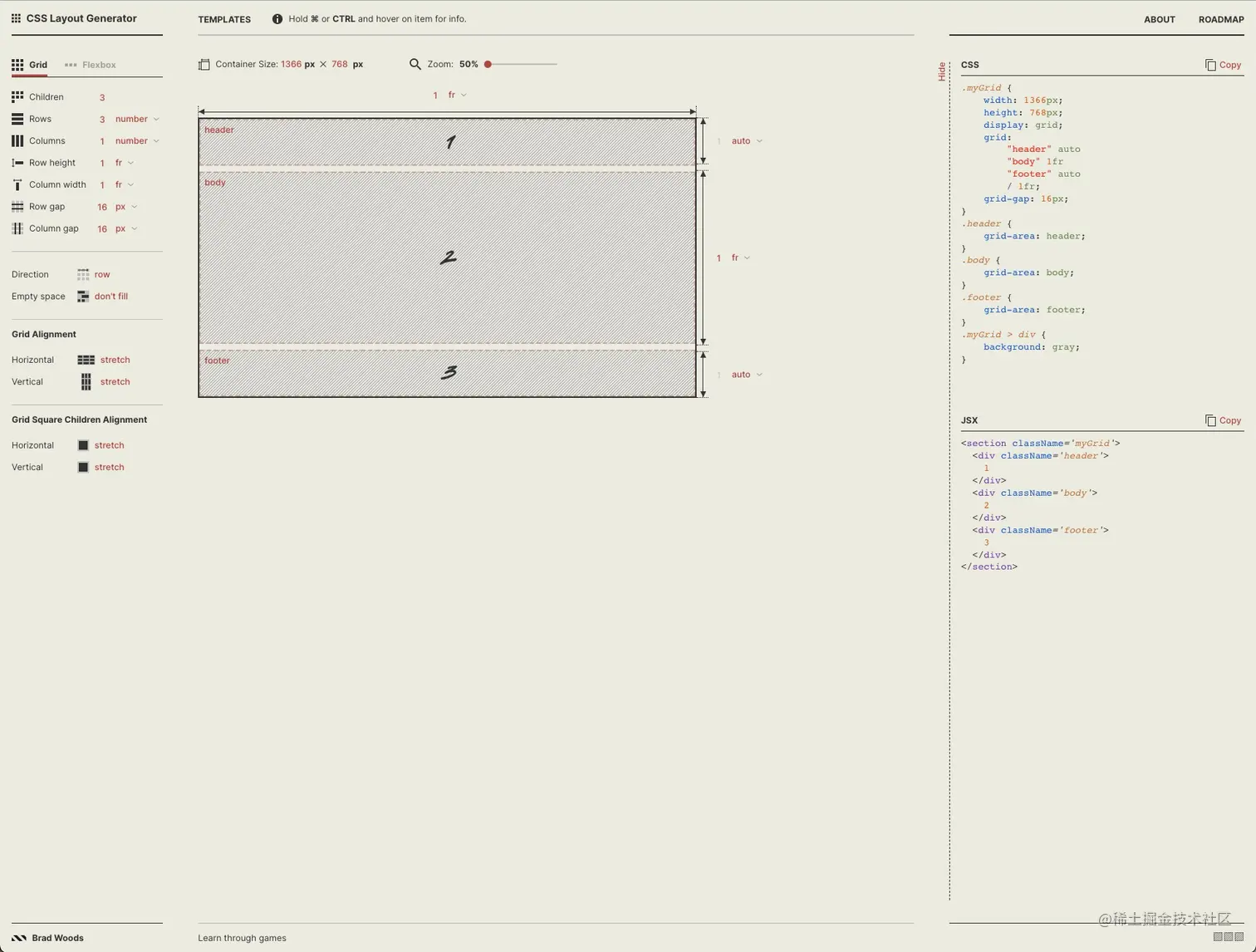
Task: Click the Direction row icon
Action: coord(83,274)
